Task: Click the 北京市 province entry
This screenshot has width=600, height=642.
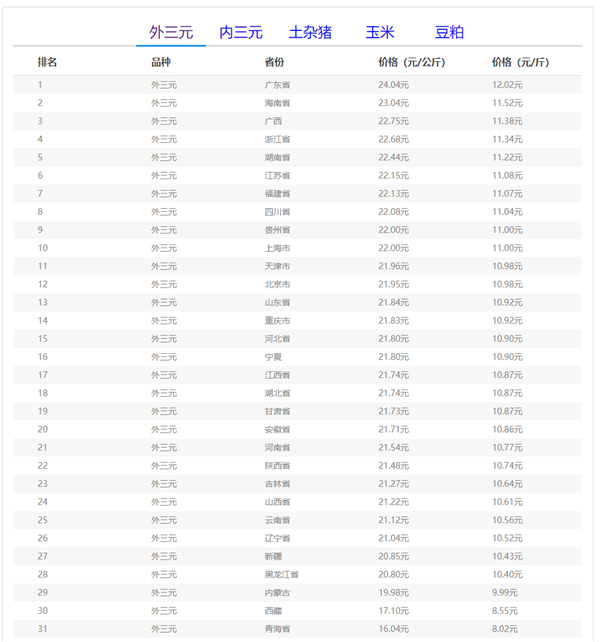Action: [x=277, y=284]
